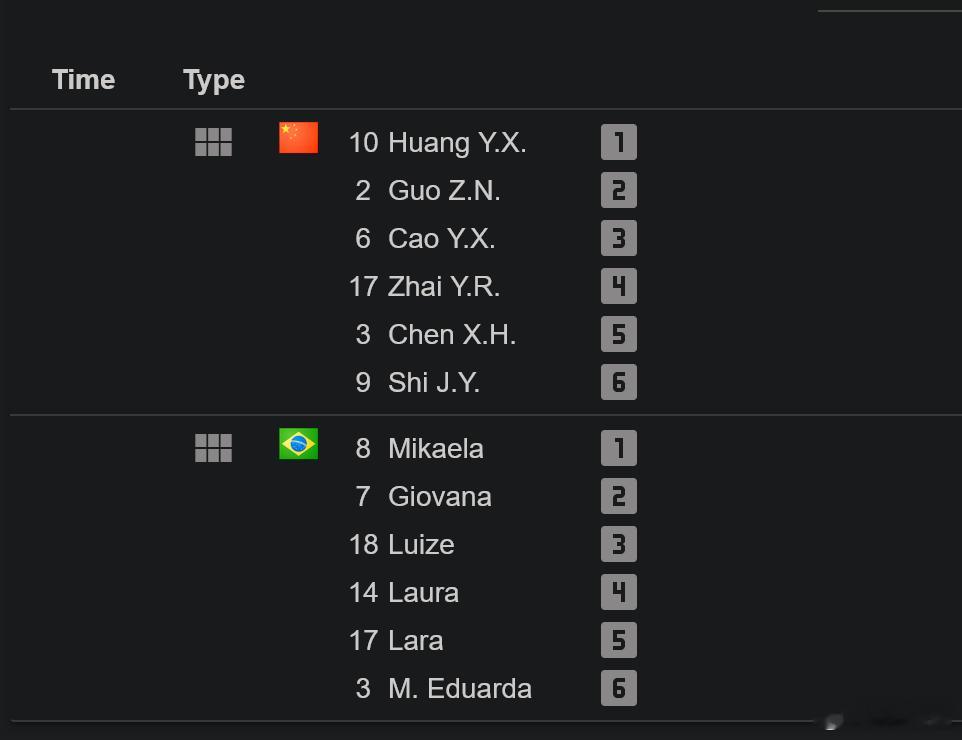Viewport: 962px width, 740px height.
Task: Open player Cao Y.X. profile
Action: click(x=442, y=238)
